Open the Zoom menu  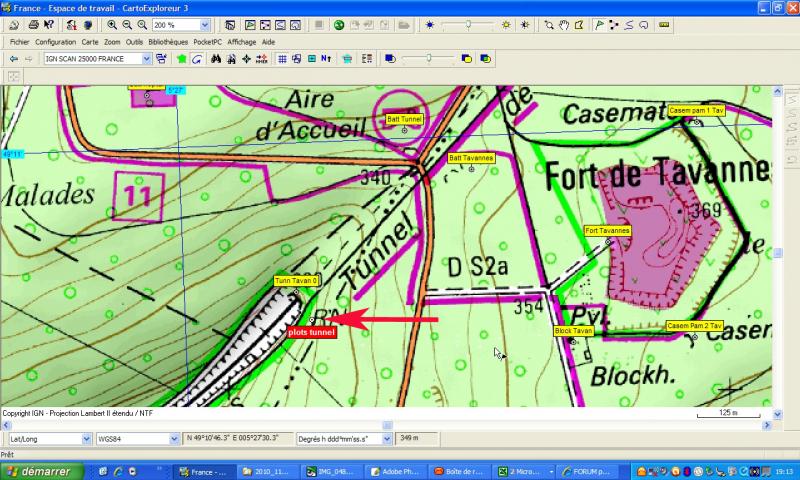coord(112,42)
